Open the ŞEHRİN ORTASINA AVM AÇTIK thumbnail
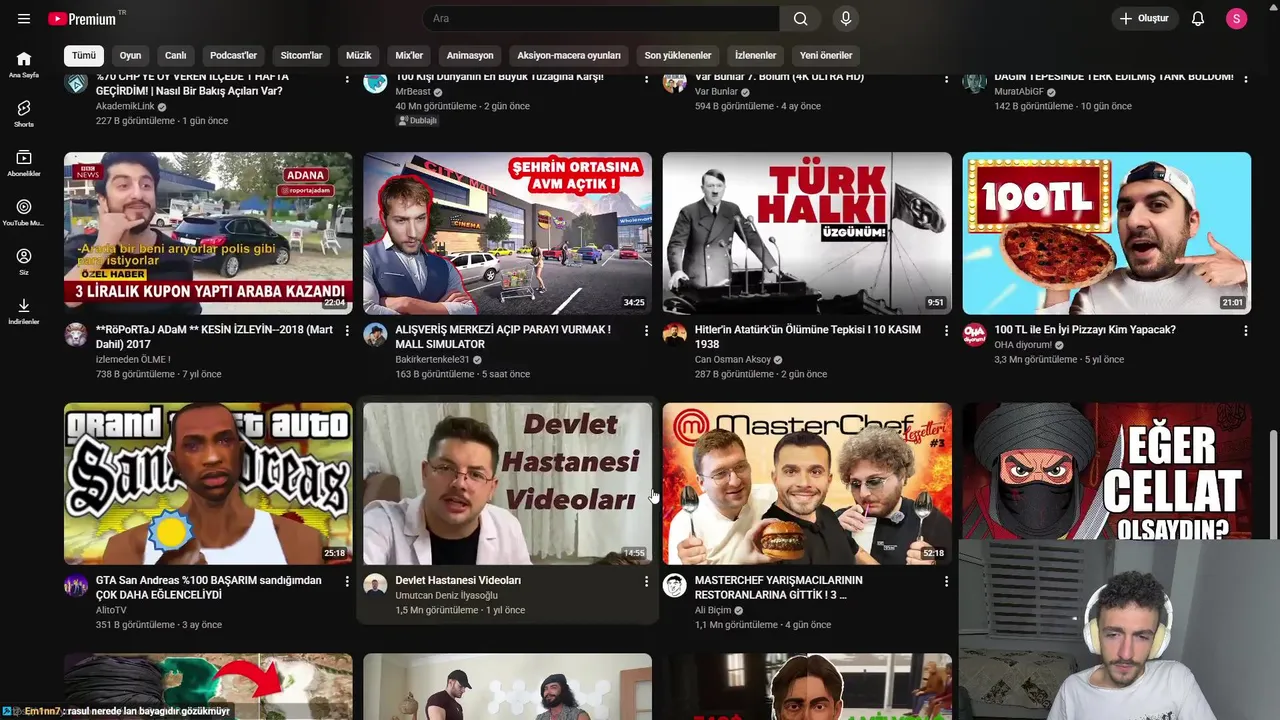 click(507, 233)
